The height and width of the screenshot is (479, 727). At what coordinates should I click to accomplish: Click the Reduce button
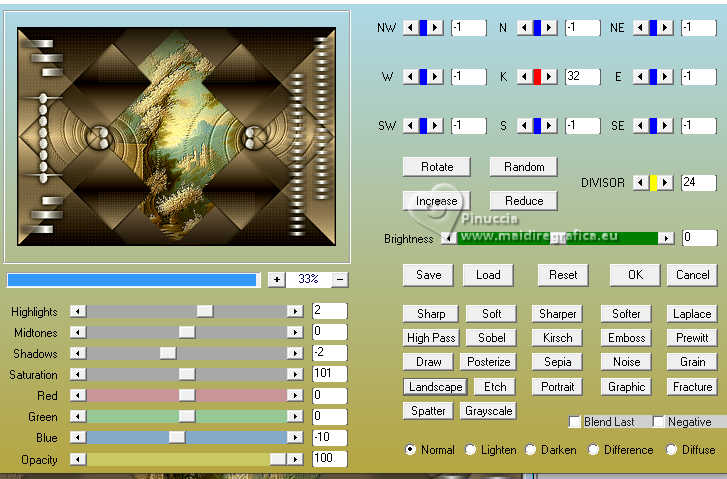pyautogui.click(x=523, y=201)
